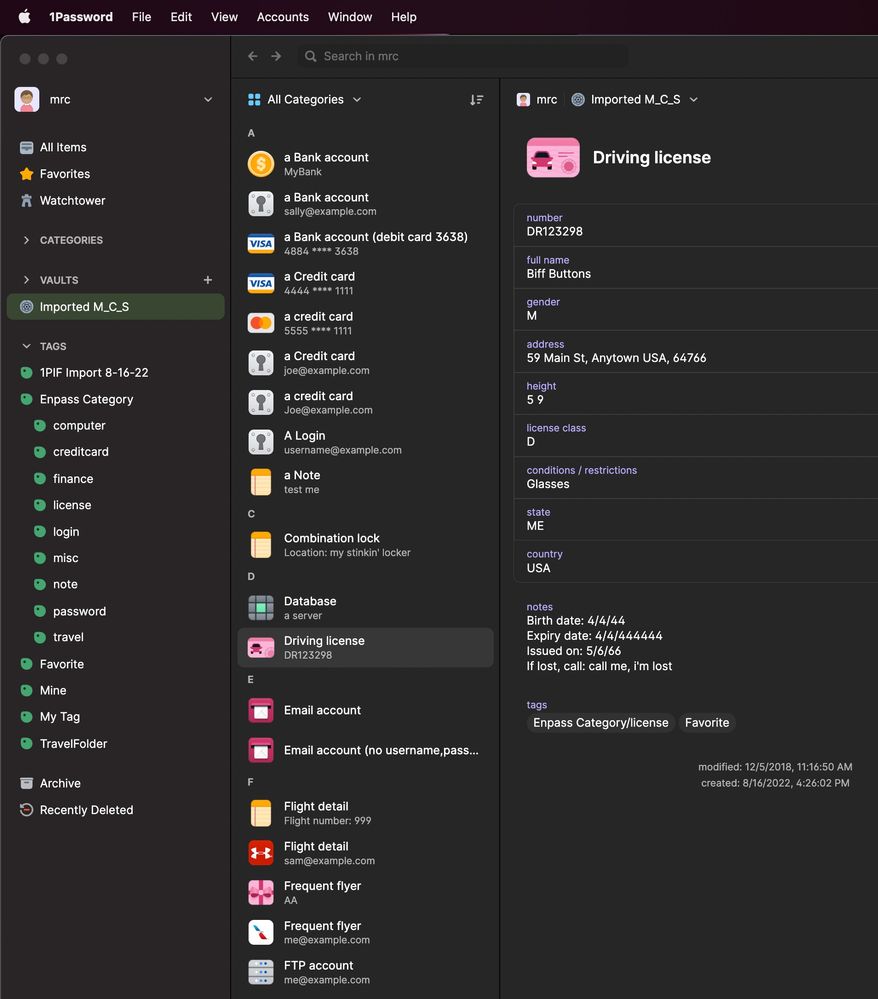Open the Apple menu
Viewport: 878px width, 999px height.
pos(24,17)
